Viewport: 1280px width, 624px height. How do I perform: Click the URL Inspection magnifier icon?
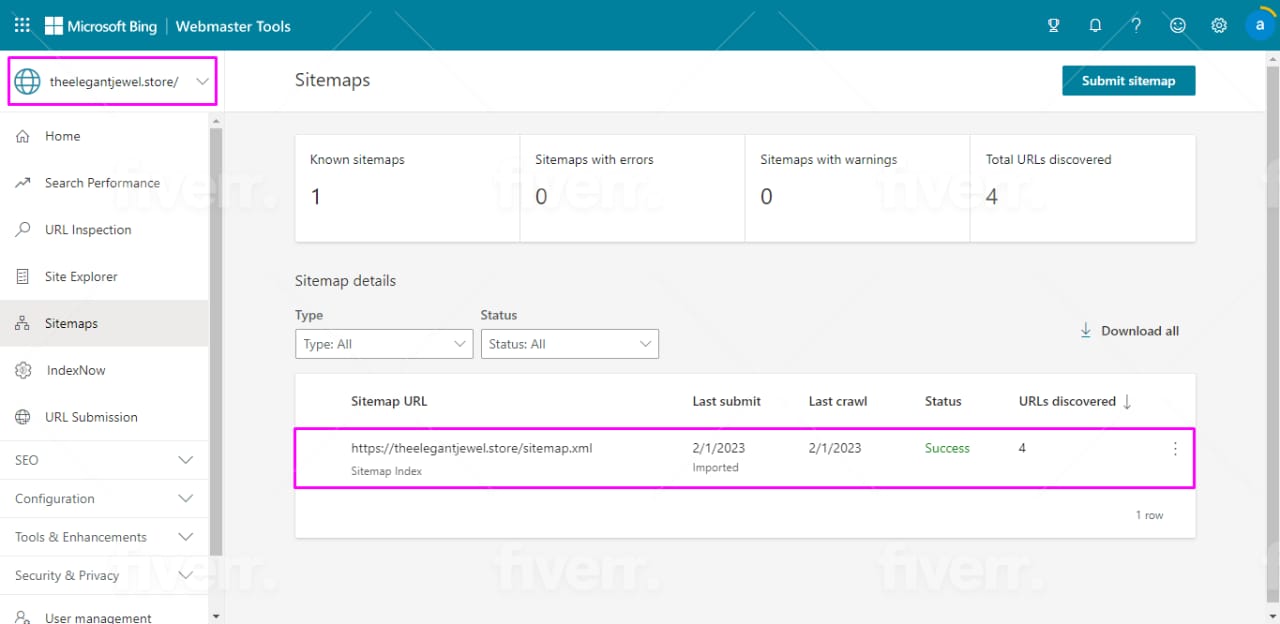coord(23,230)
